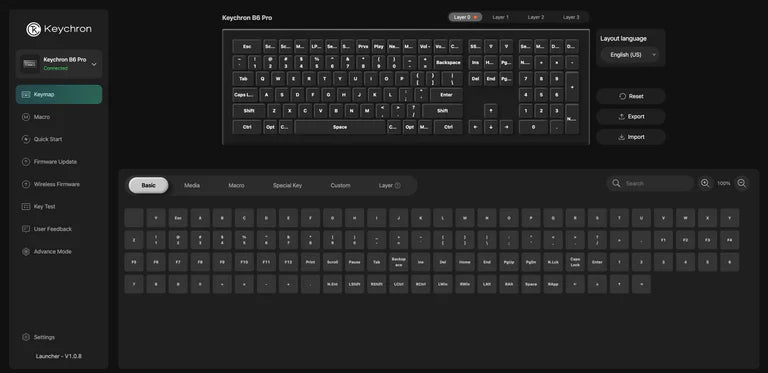The width and height of the screenshot is (768, 373).
Task: Choose the Esc keycode in the Basic list
Action: click(178, 218)
